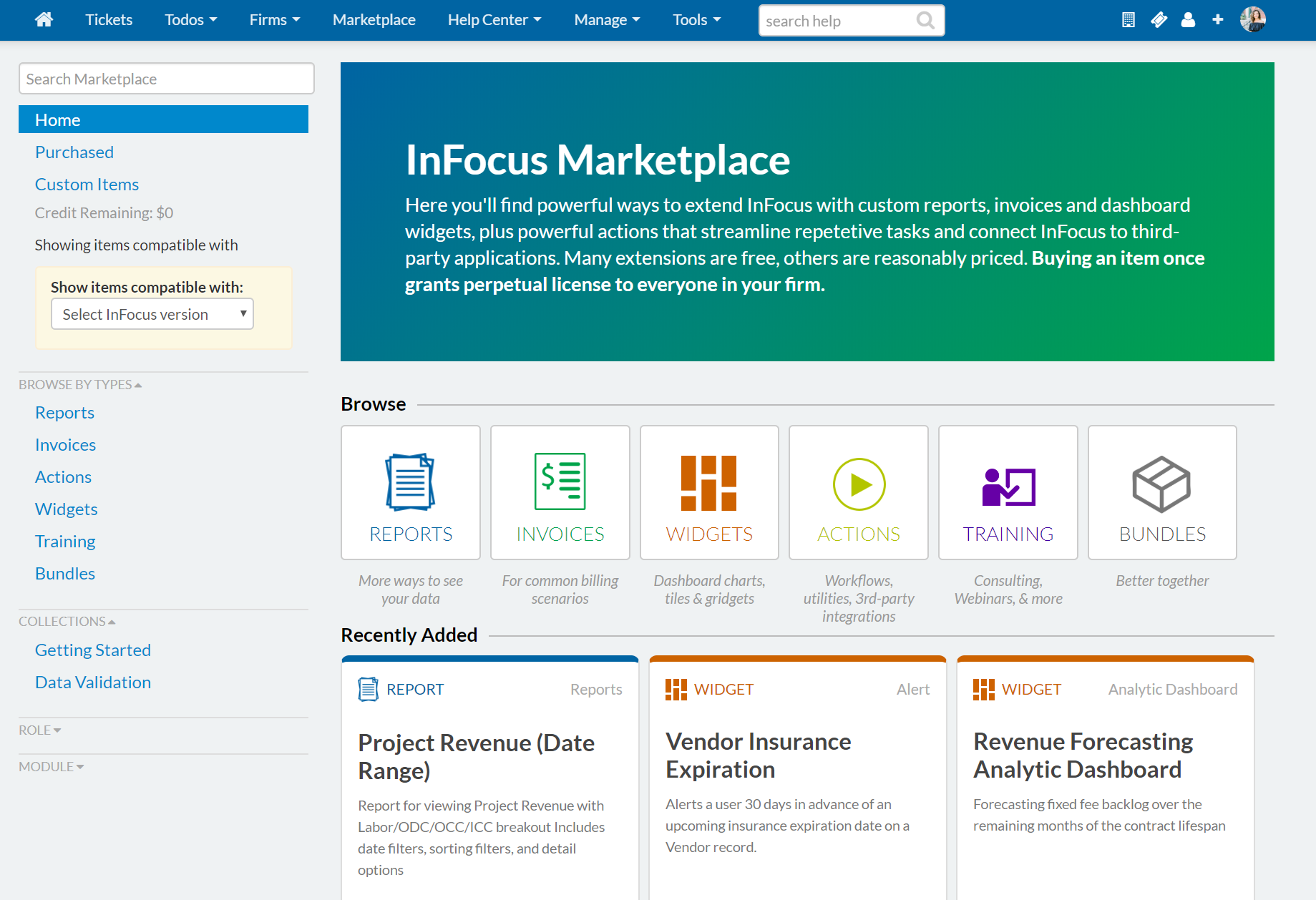Collapse the Collections section

(x=67, y=622)
